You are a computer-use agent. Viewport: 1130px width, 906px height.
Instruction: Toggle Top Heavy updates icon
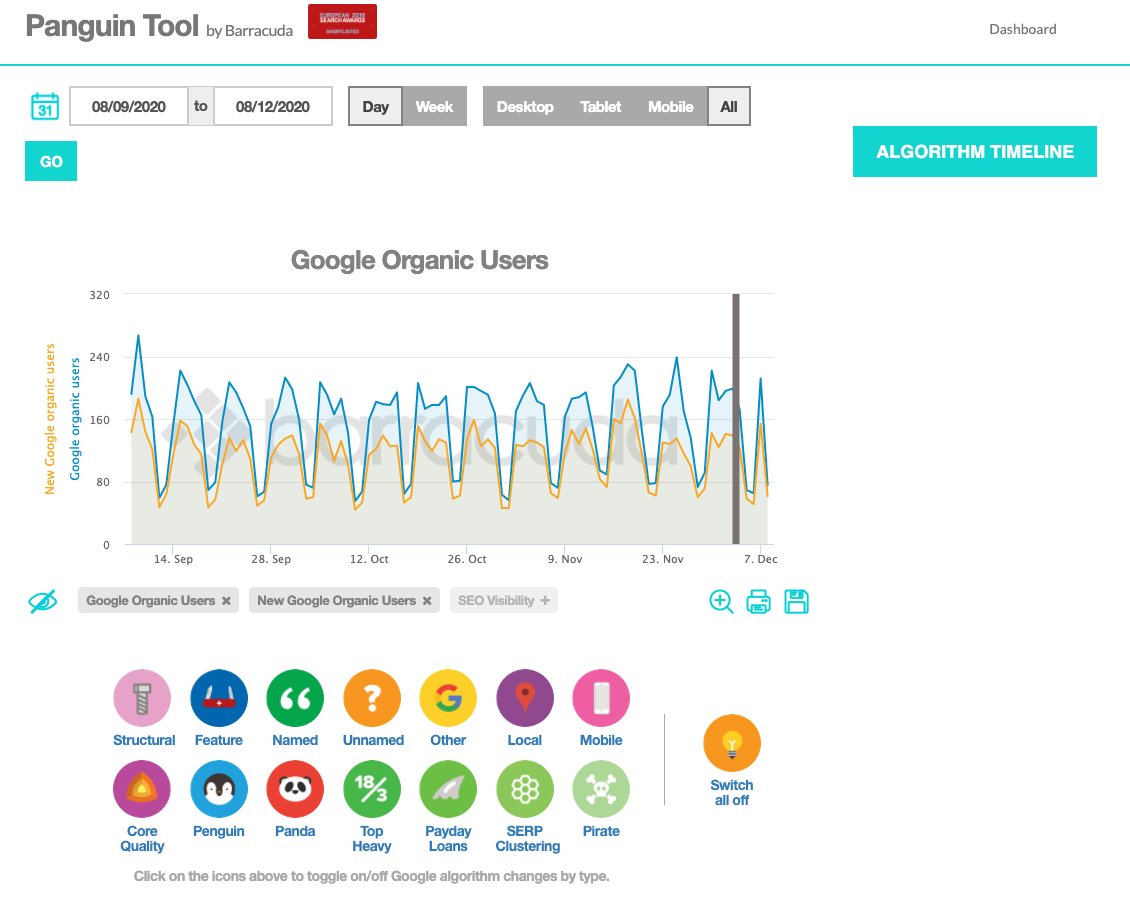click(372, 789)
